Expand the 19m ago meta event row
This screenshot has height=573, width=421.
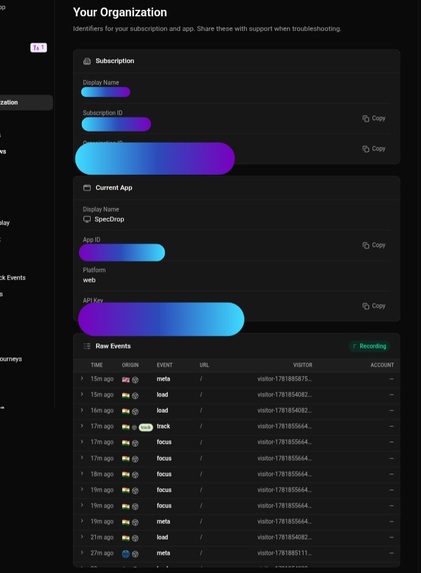[x=82, y=521]
